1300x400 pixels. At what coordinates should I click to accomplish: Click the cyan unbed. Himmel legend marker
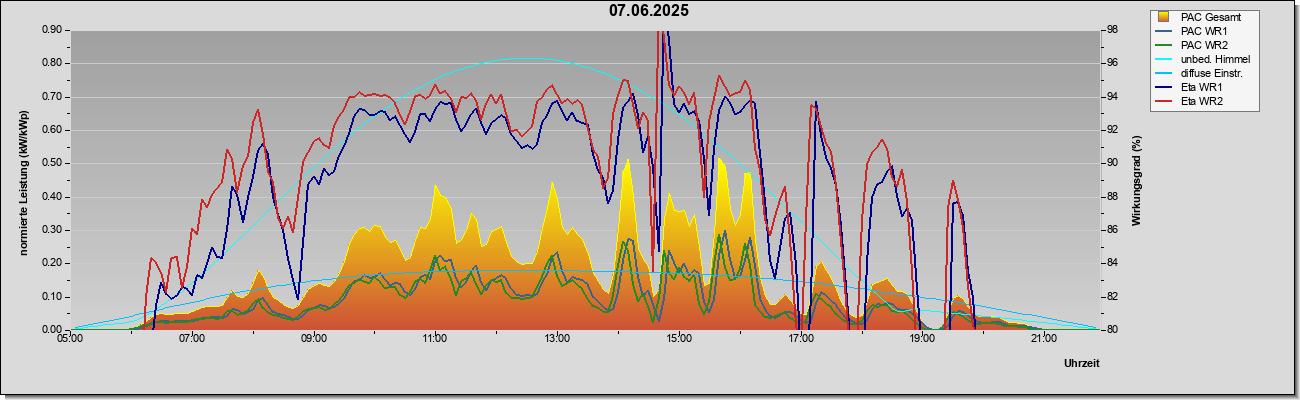(x=1164, y=59)
